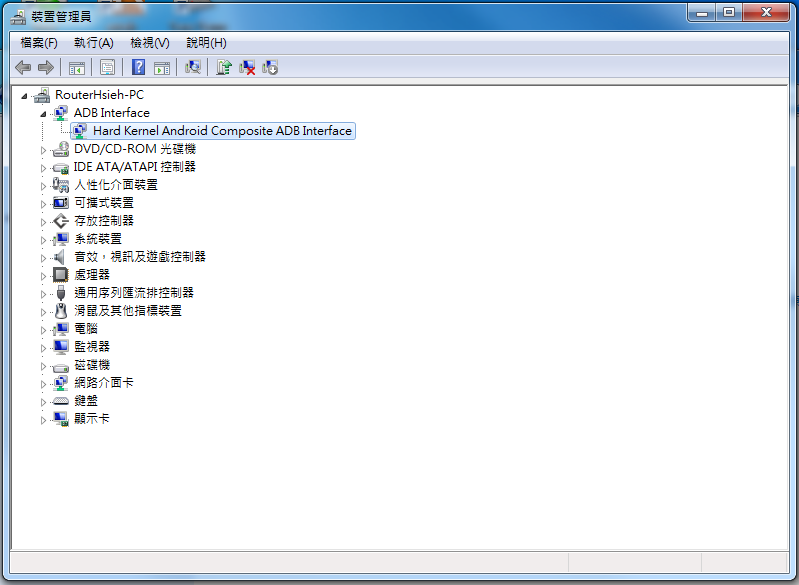Select the 通用序列匯流排控制器 label
799x585 pixels.
[134, 293]
